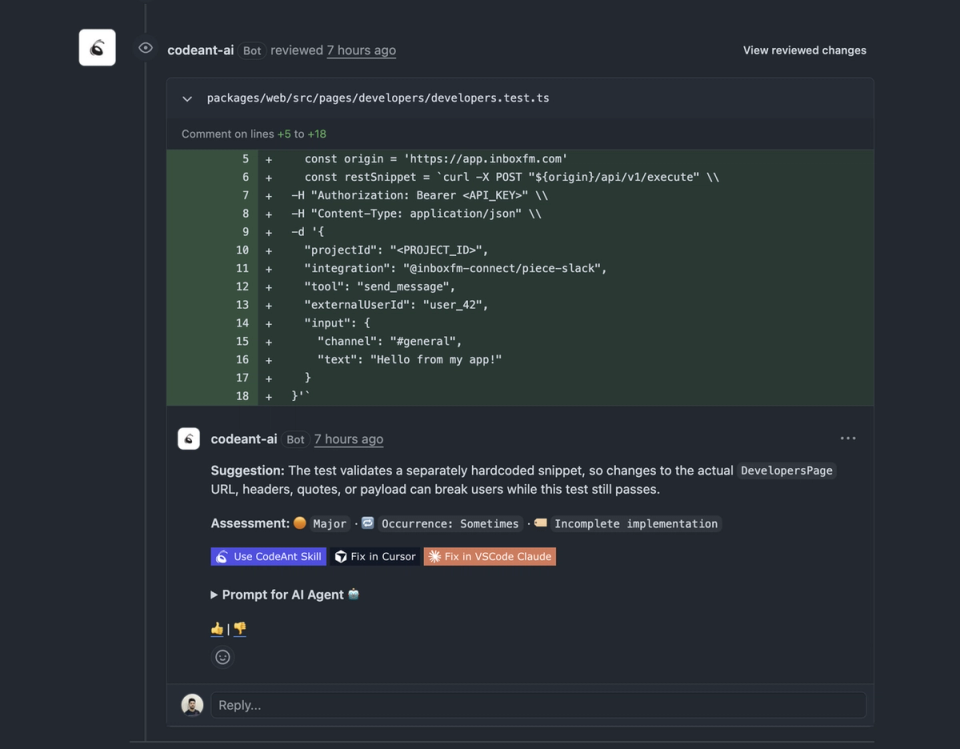This screenshot has width=960, height=749.
Task: Click the eye review icon
Action: pos(145,48)
